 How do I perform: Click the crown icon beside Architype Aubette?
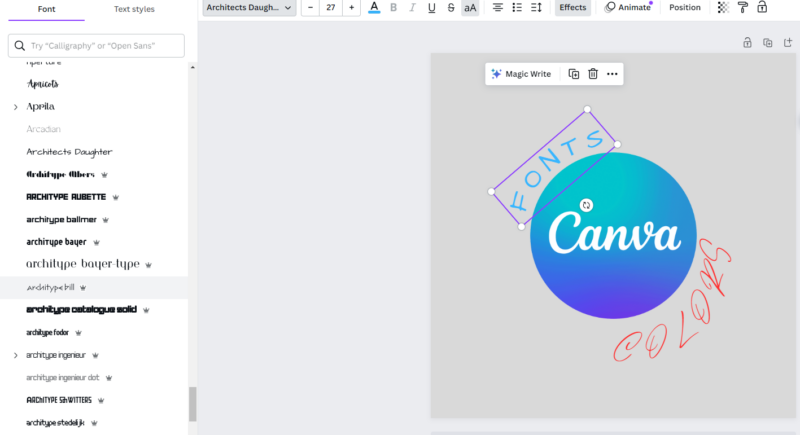[115, 197]
